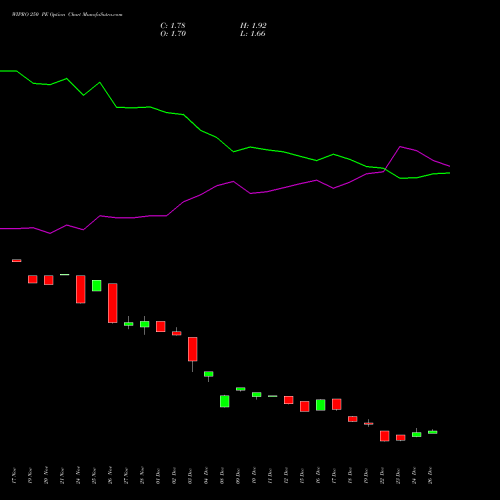
Task: Click the red candle for 03 Dec
Action: (193, 349)
